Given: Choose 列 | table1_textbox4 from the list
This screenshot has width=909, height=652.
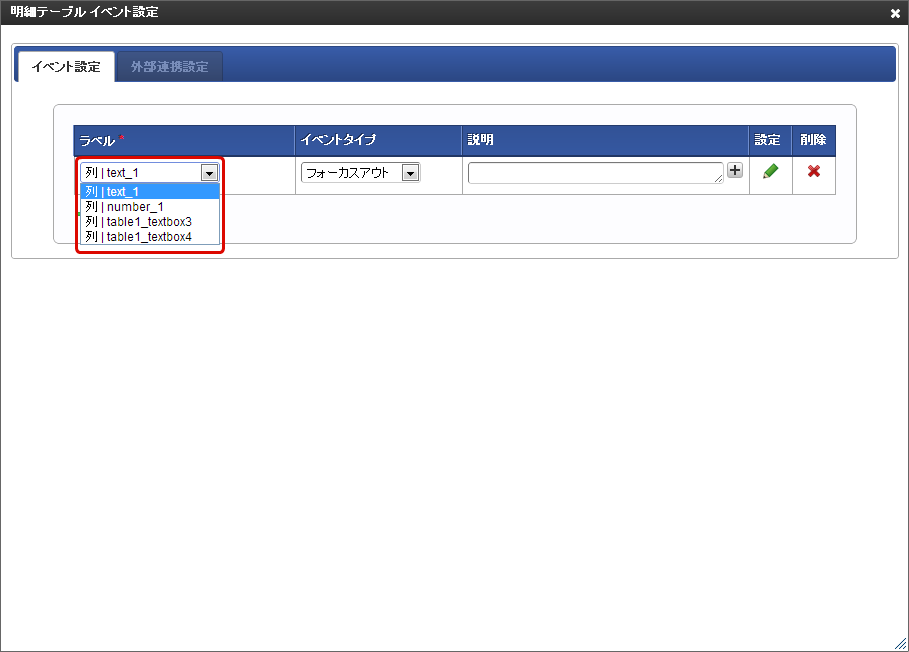Looking at the screenshot, I should (x=150, y=236).
